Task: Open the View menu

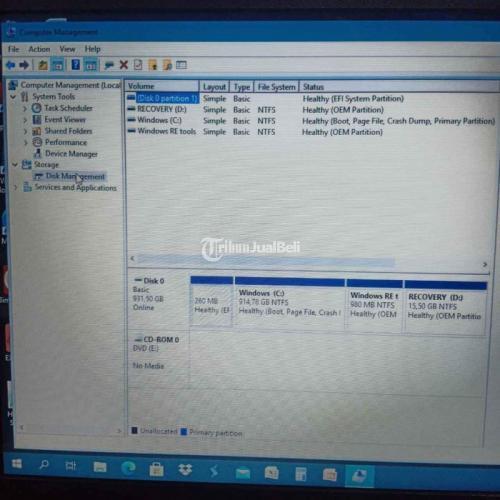Action: [67, 49]
